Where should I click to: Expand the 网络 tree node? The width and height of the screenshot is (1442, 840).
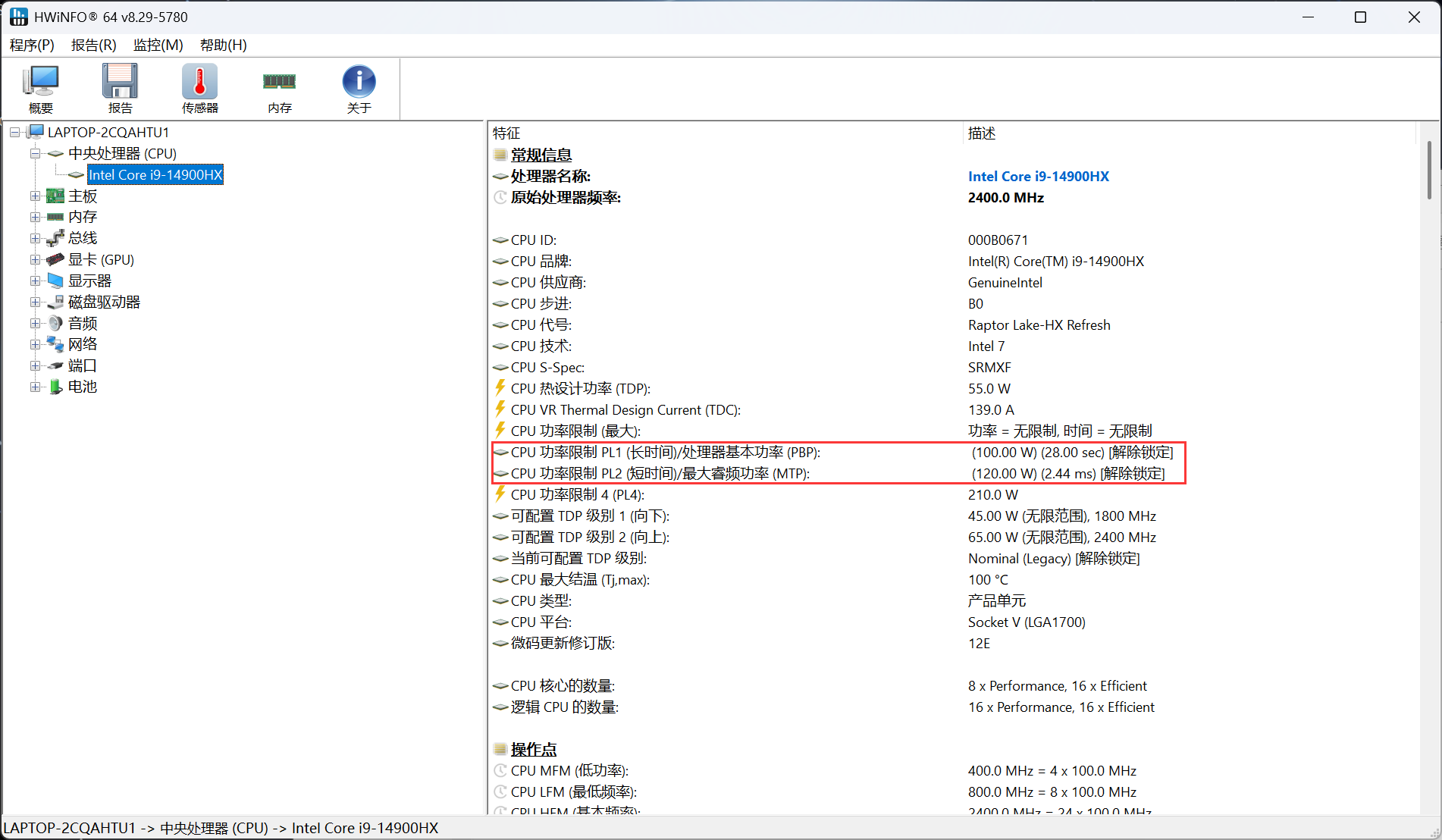[35, 345]
